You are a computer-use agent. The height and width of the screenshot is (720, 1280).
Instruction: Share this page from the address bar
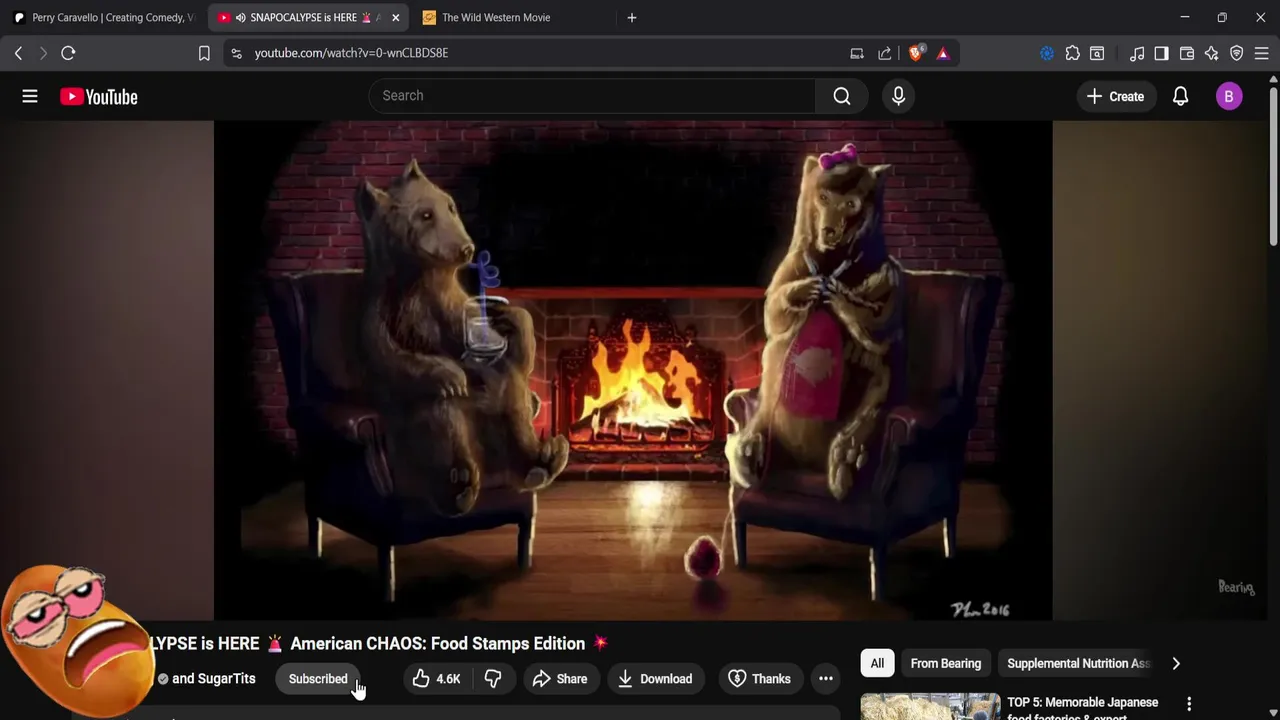point(885,53)
